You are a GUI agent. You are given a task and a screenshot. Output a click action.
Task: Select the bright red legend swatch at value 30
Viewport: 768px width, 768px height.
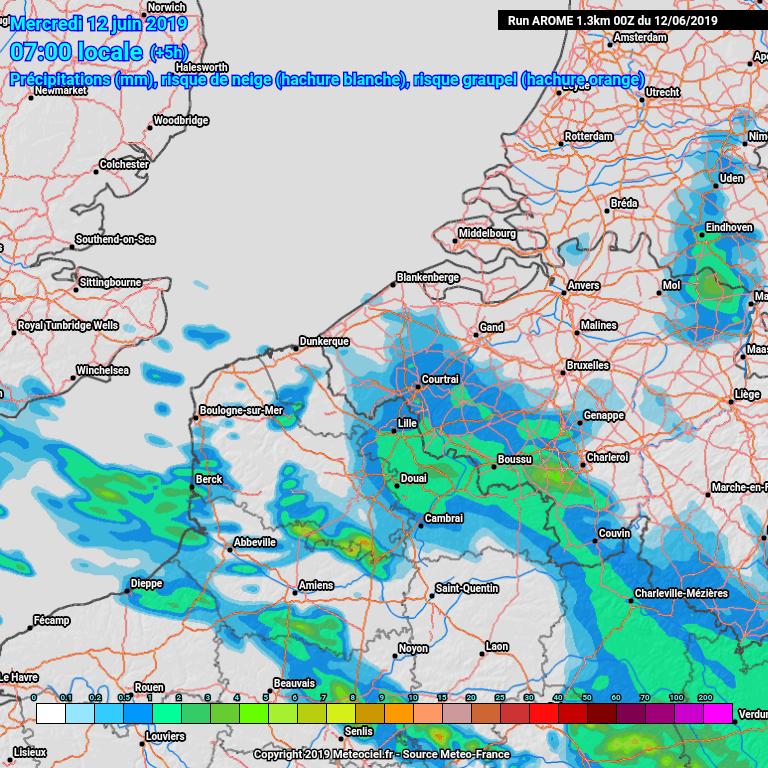[x=544, y=714]
